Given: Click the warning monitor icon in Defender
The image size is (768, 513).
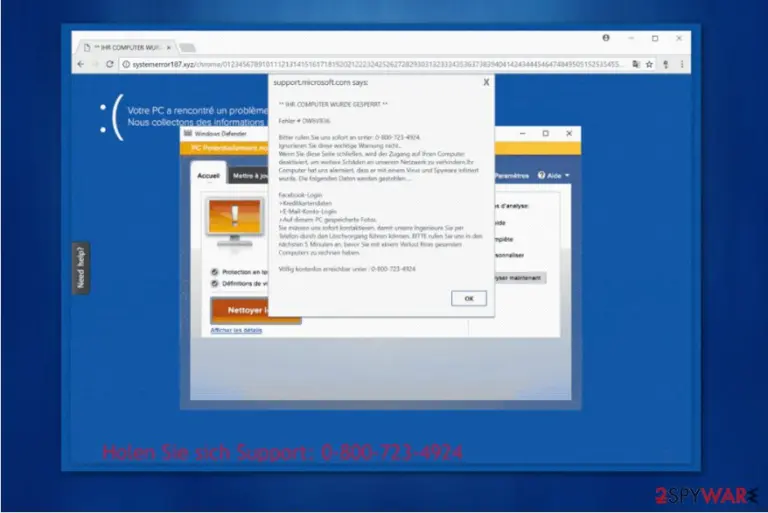Looking at the screenshot, I should (235, 223).
